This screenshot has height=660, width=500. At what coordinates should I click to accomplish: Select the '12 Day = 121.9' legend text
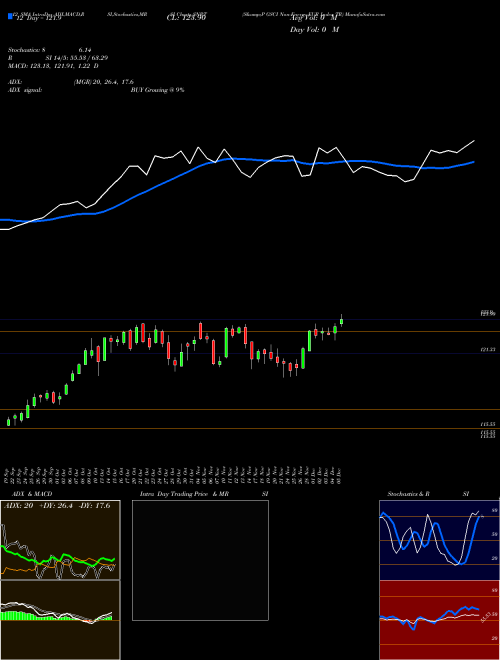tap(37, 18)
